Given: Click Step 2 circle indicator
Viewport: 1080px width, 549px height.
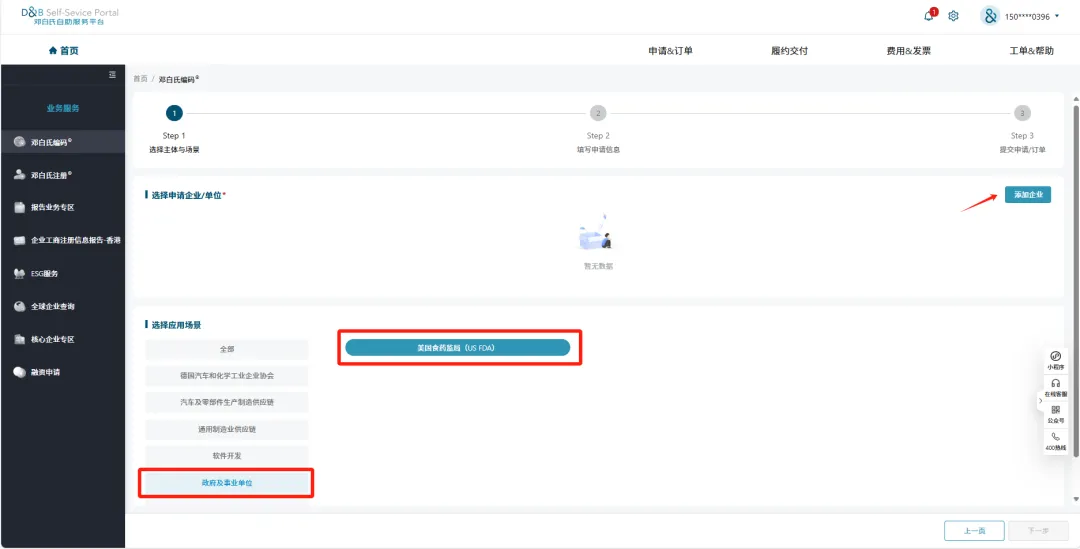Looking at the screenshot, I should 598,113.
